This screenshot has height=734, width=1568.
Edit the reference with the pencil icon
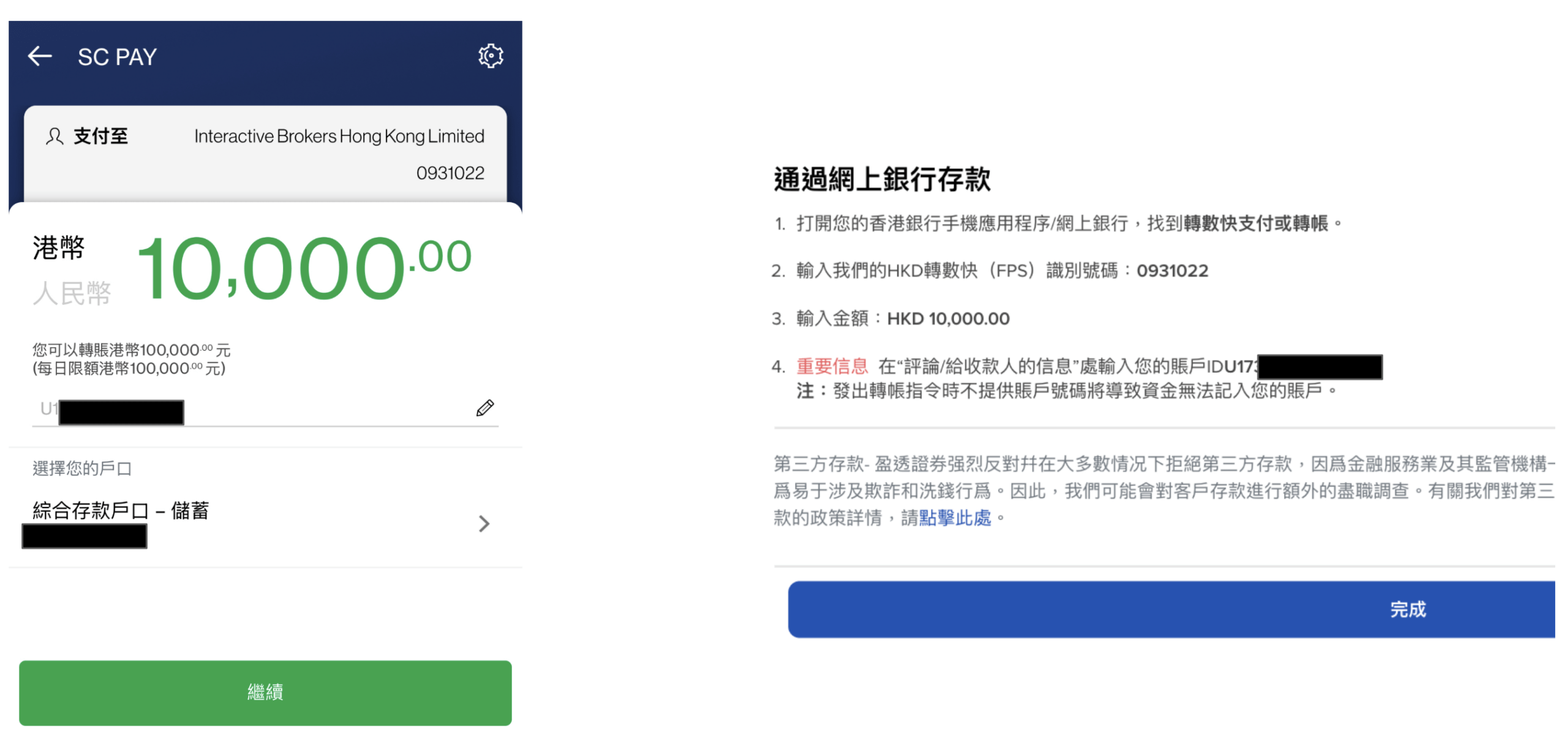(x=484, y=408)
